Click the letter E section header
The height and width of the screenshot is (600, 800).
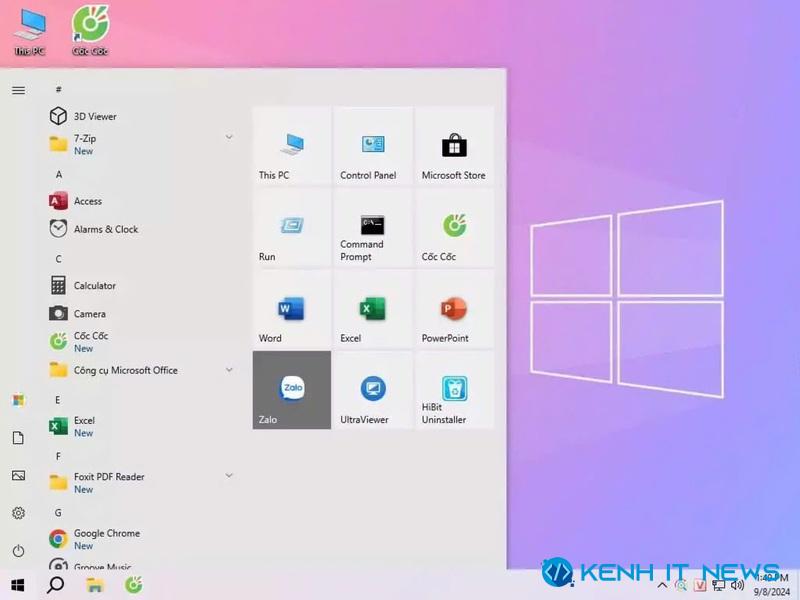(58, 399)
